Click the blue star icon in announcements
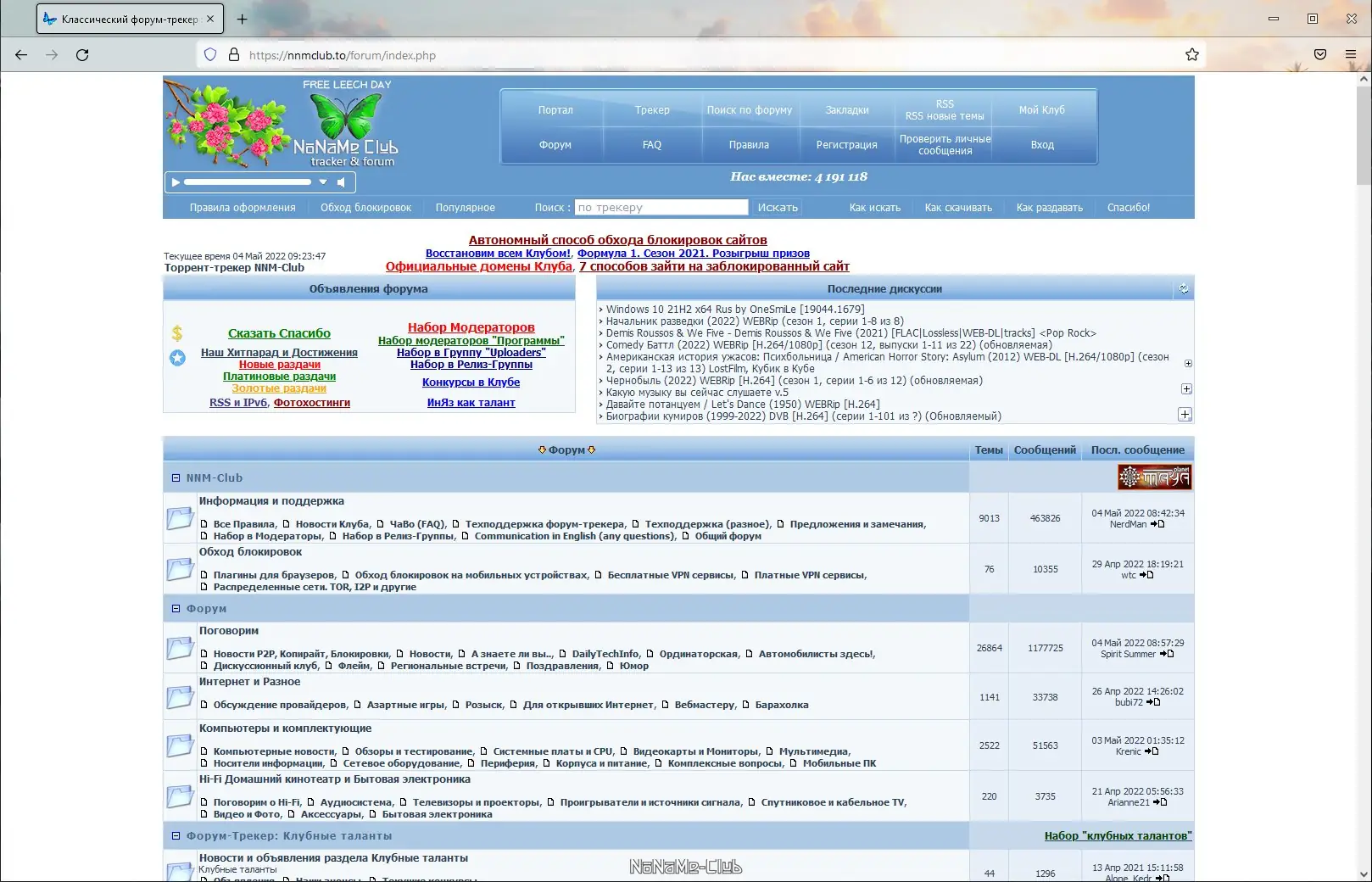Viewport: 1372px width, 882px height. [x=177, y=358]
